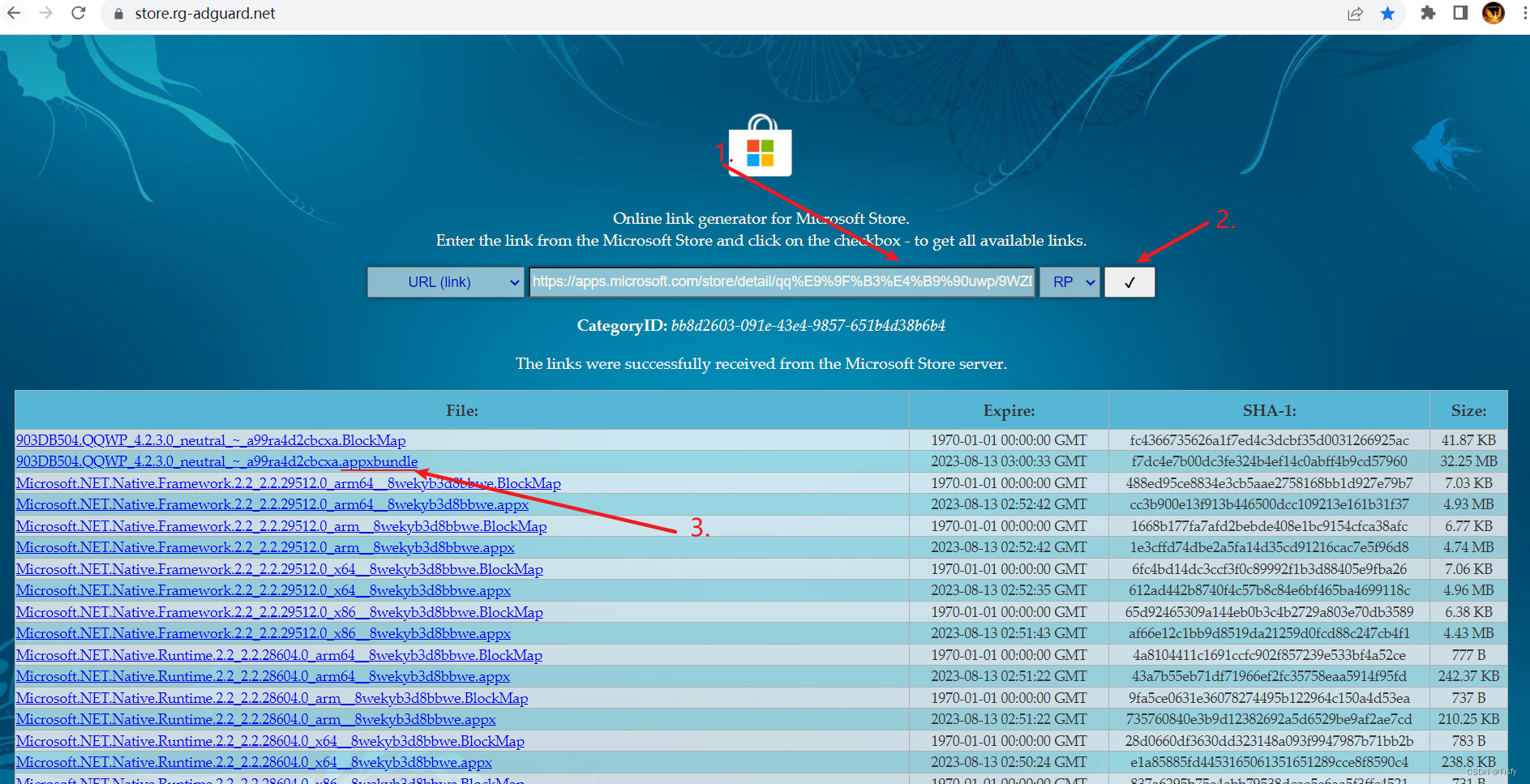Click the 242.37 KB size cell
The height and width of the screenshot is (784, 1530).
[x=1468, y=676]
